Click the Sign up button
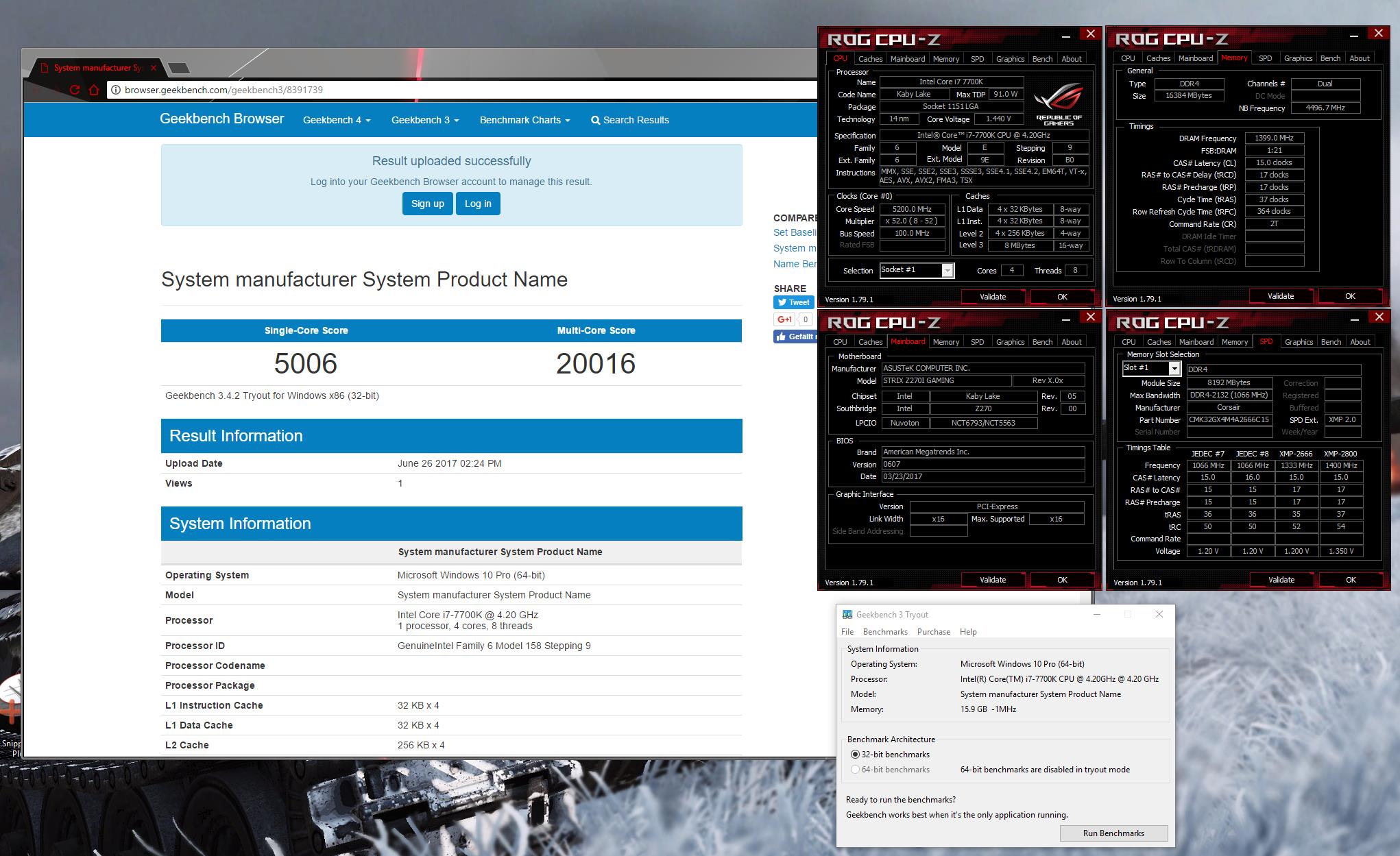Screen dimensions: 1400x856 (x=427, y=204)
